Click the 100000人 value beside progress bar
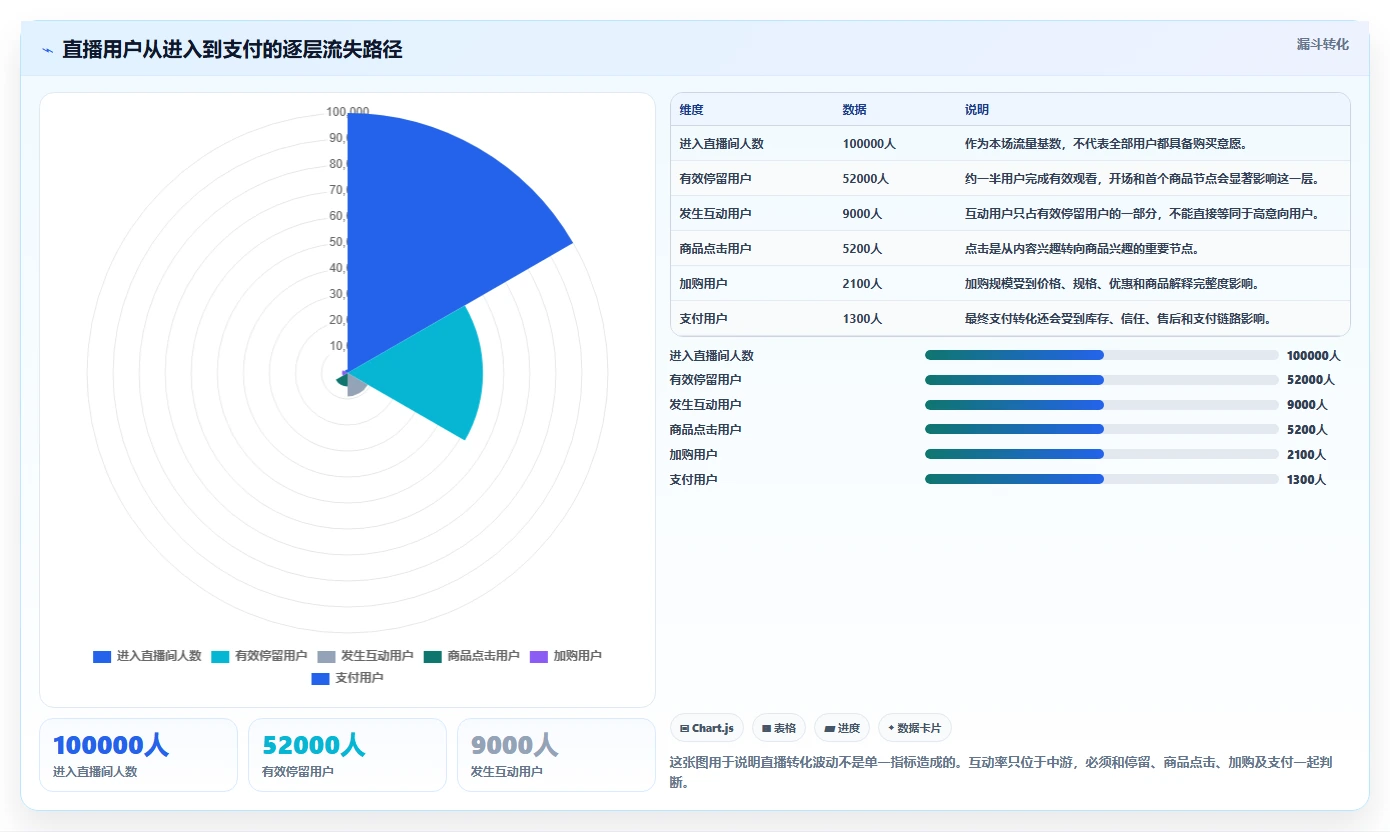This screenshot has height=832, width=1390. pos(1313,356)
